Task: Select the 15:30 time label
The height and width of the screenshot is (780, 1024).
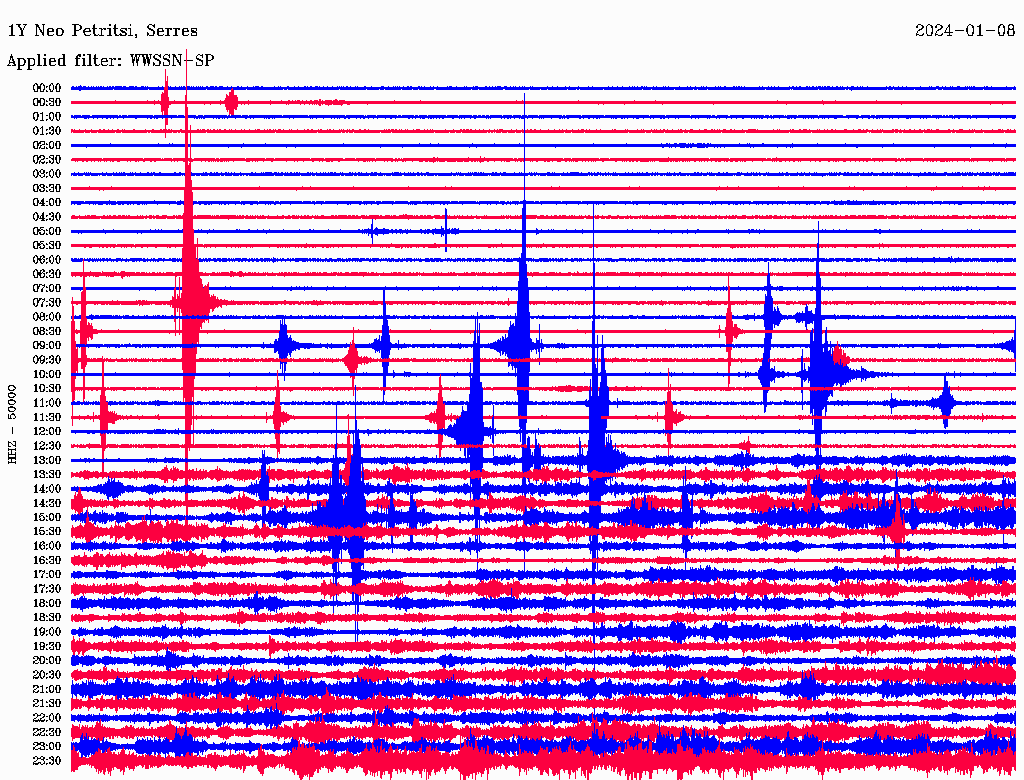Action: (x=47, y=532)
